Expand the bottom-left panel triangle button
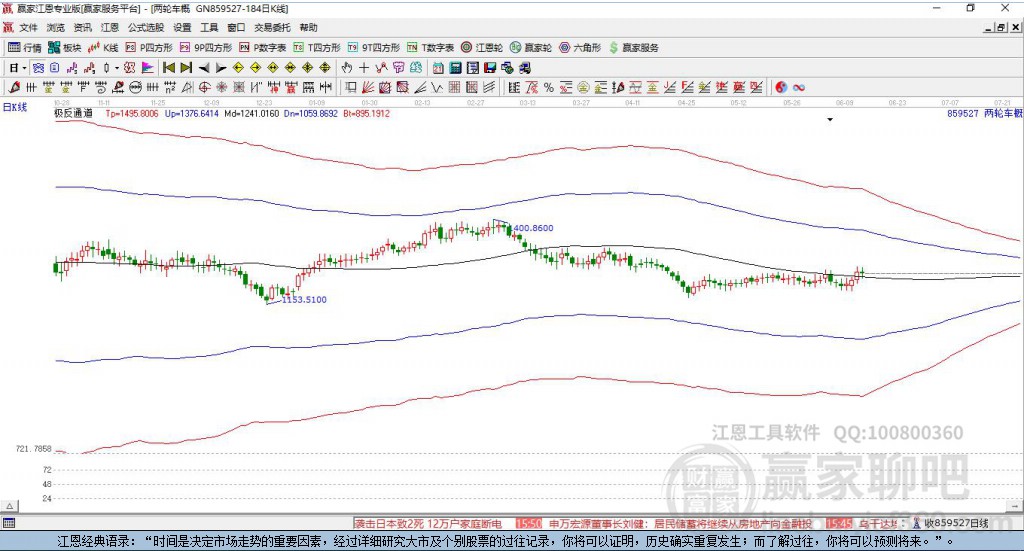The width and height of the screenshot is (1024, 551). [x=10, y=506]
